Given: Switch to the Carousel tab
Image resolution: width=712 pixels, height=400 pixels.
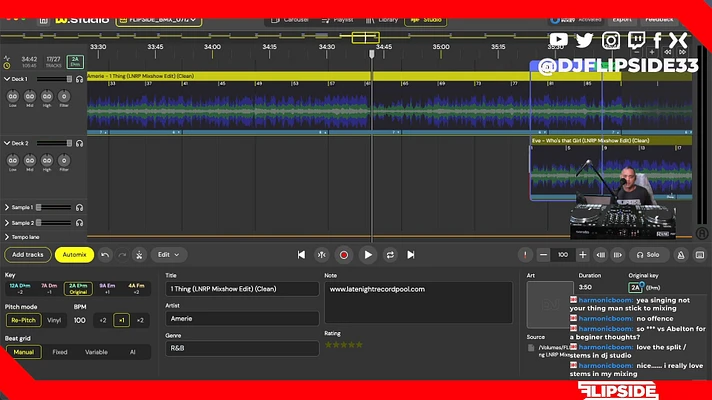Looking at the screenshot, I should pyautogui.click(x=290, y=20).
